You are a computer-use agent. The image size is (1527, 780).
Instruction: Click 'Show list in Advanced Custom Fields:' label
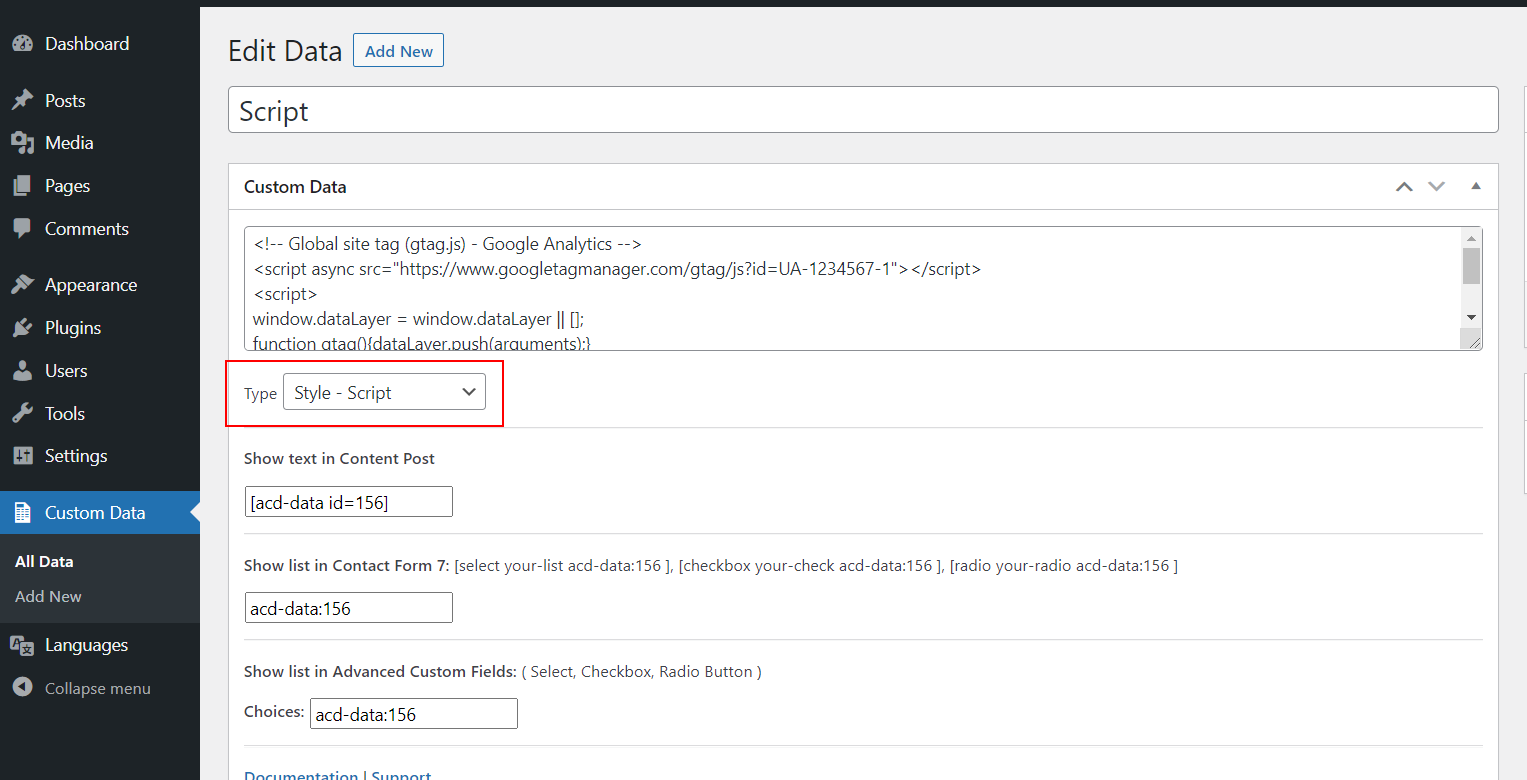(380, 672)
